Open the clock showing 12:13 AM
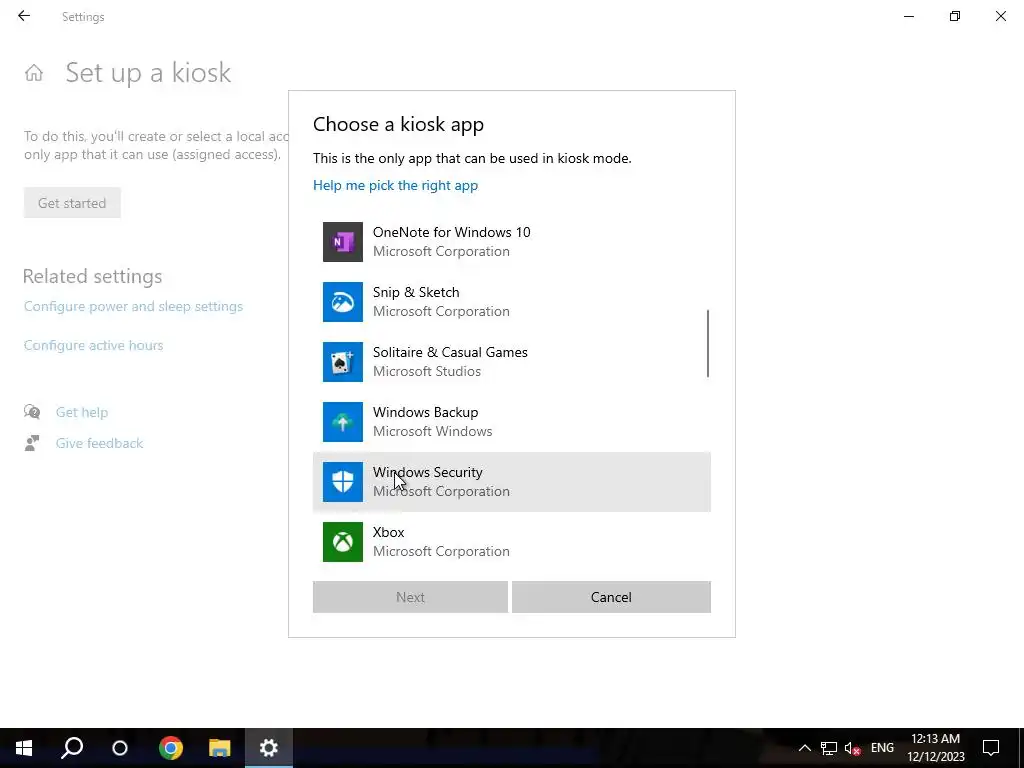Viewport: 1024px width, 768px height. coord(935,748)
